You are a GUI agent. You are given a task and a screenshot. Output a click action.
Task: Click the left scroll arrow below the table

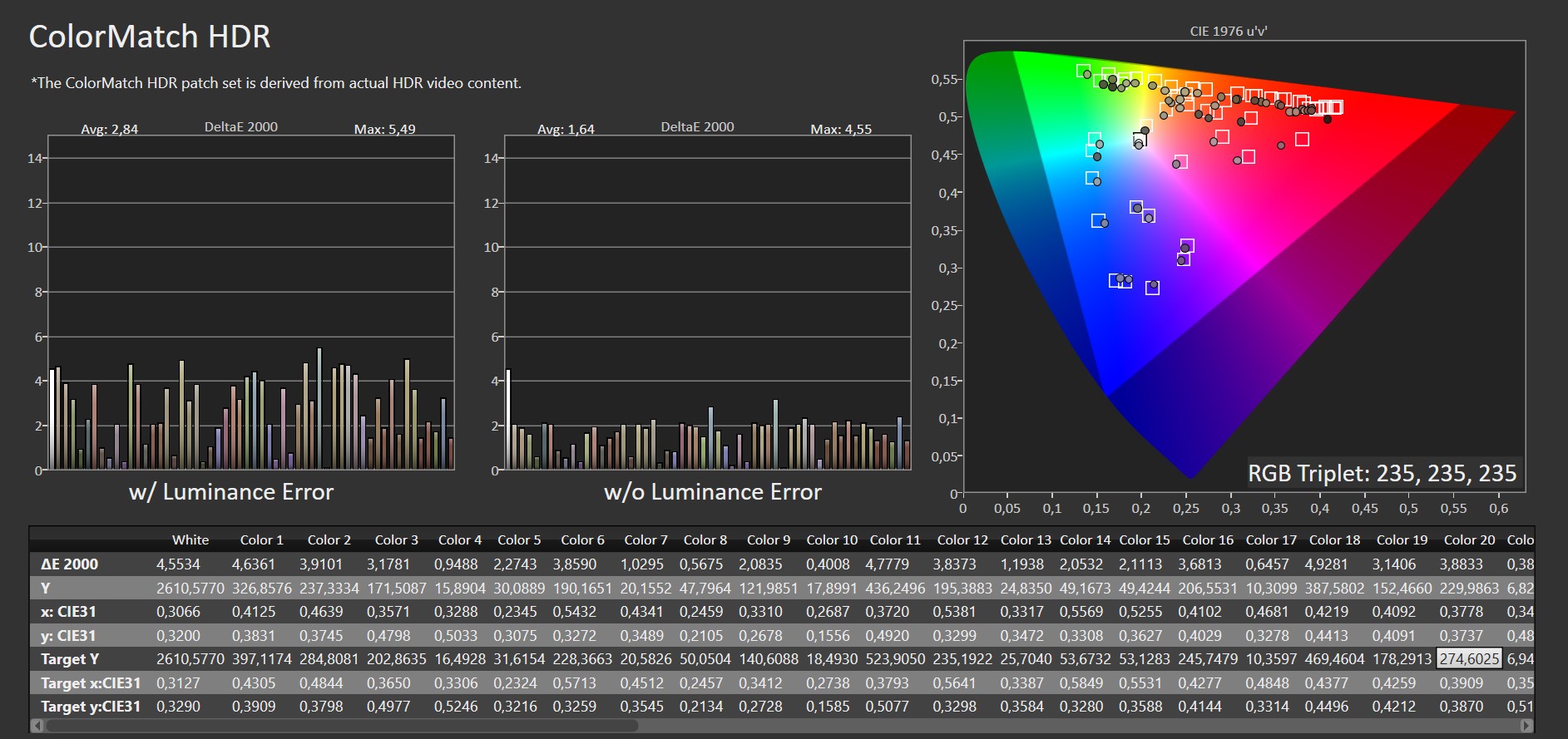[x=37, y=726]
